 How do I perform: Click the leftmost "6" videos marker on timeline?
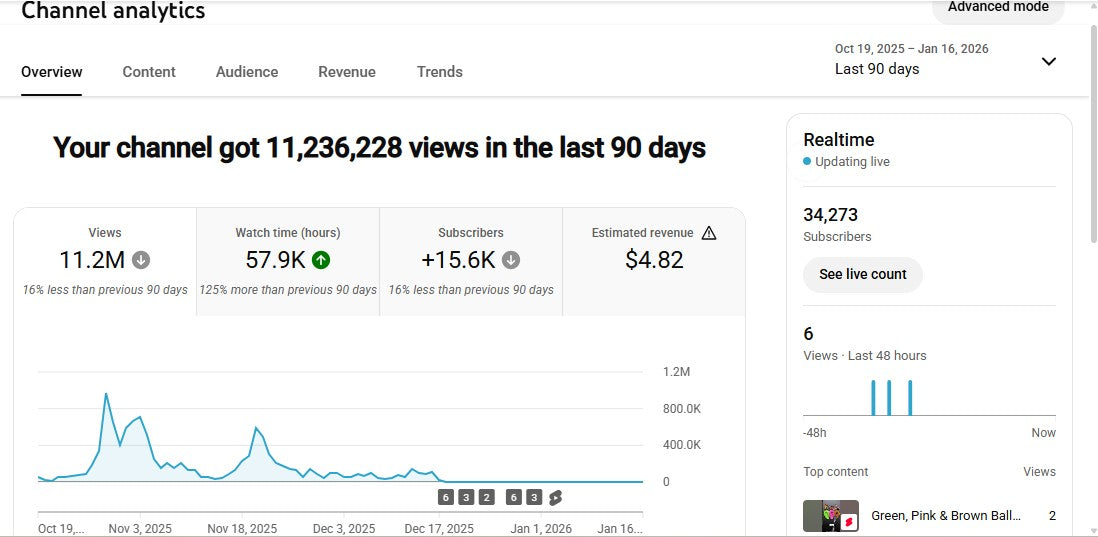(446, 497)
